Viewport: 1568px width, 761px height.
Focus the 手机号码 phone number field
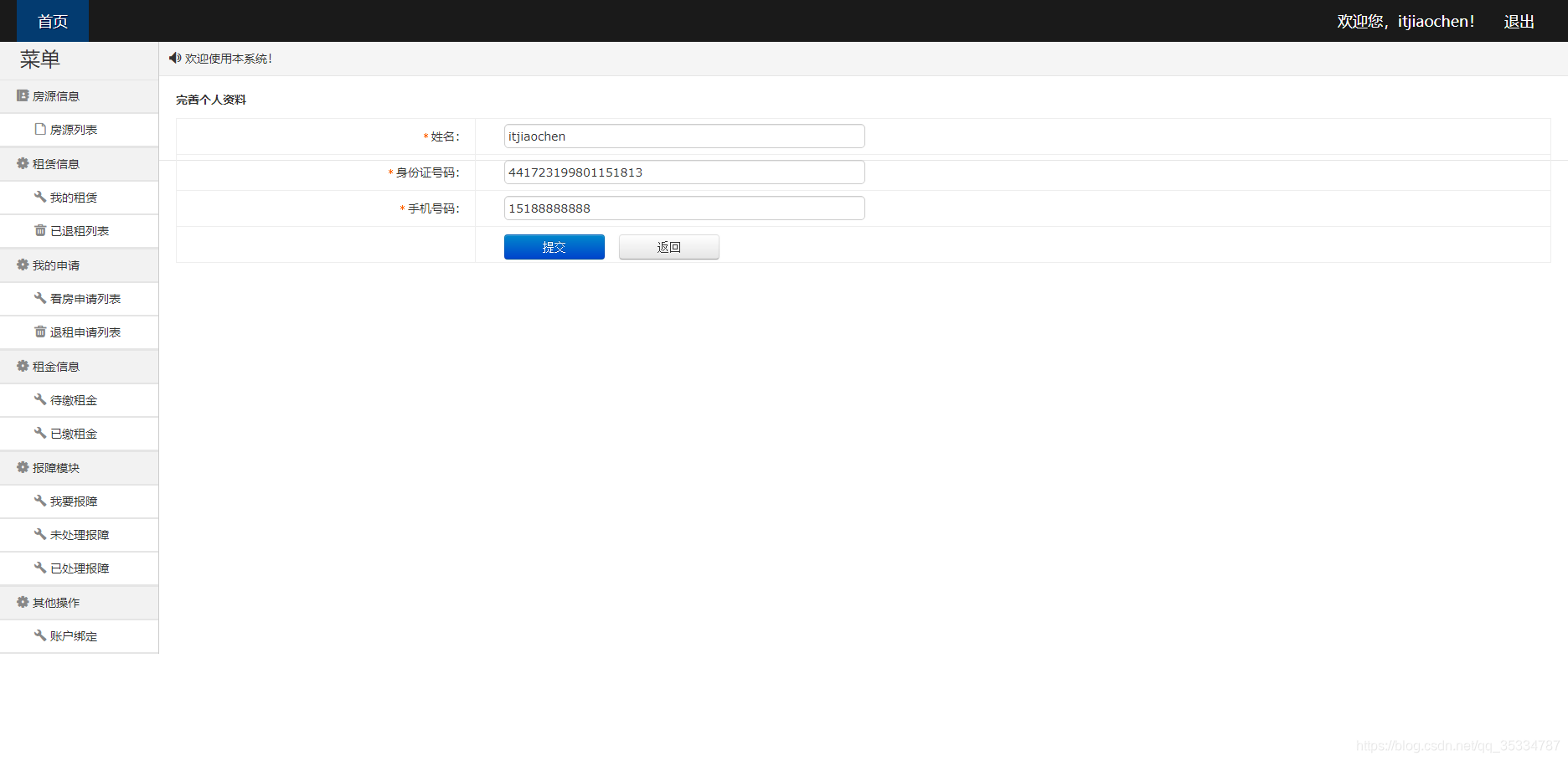click(684, 208)
